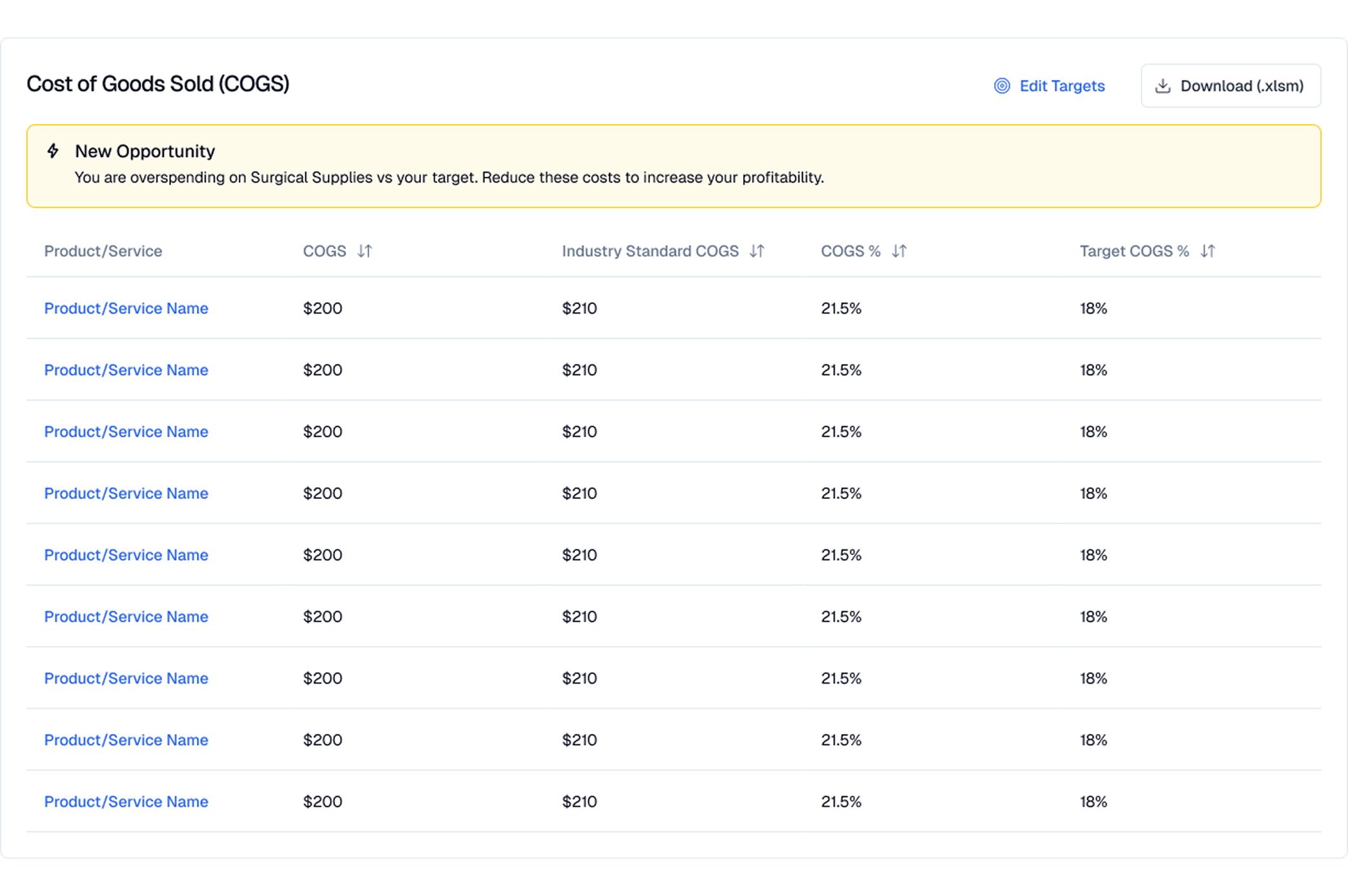Click the download icon in Download button
Viewport: 1348px width, 896px height.
tap(1164, 85)
